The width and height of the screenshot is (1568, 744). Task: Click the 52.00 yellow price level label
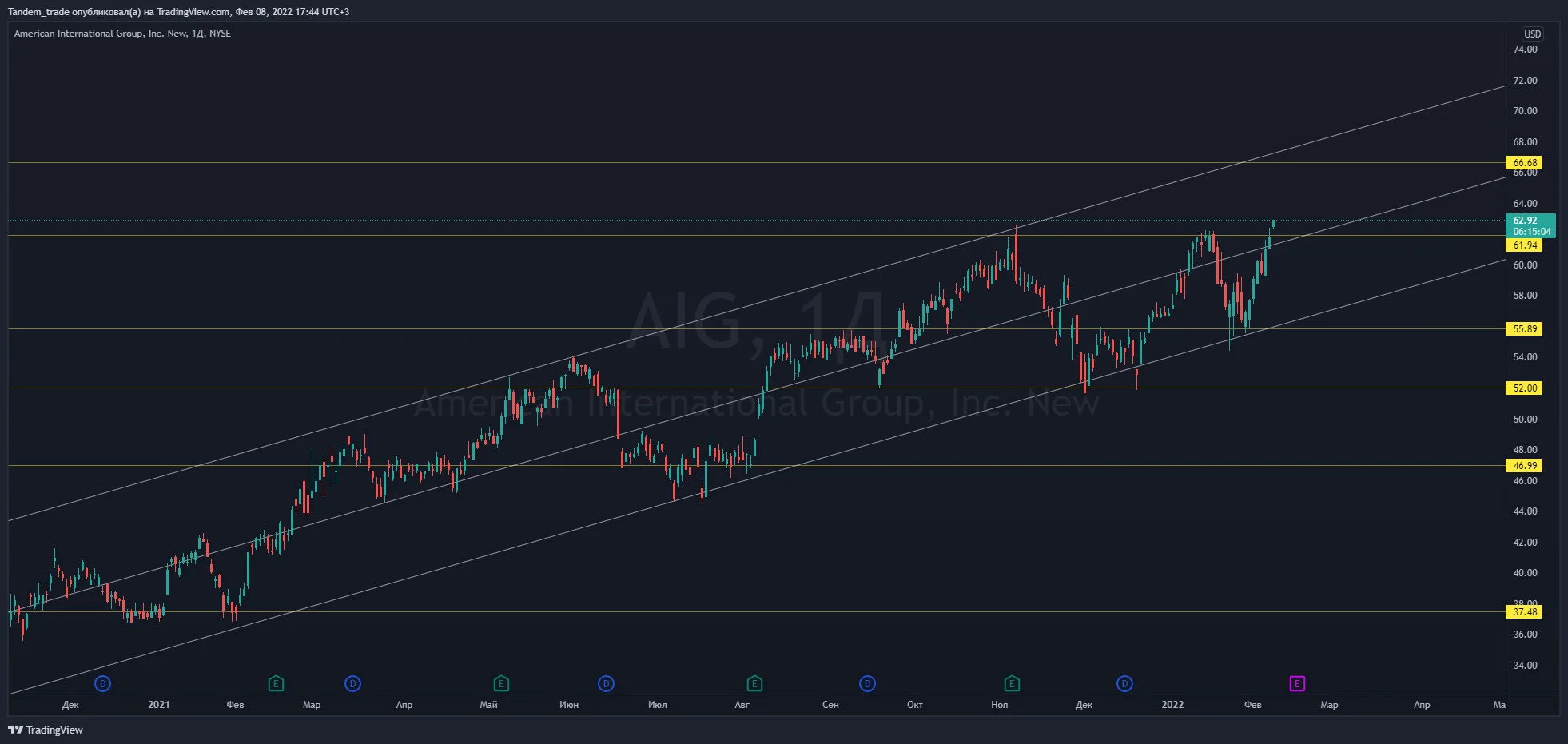click(1525, 388)
